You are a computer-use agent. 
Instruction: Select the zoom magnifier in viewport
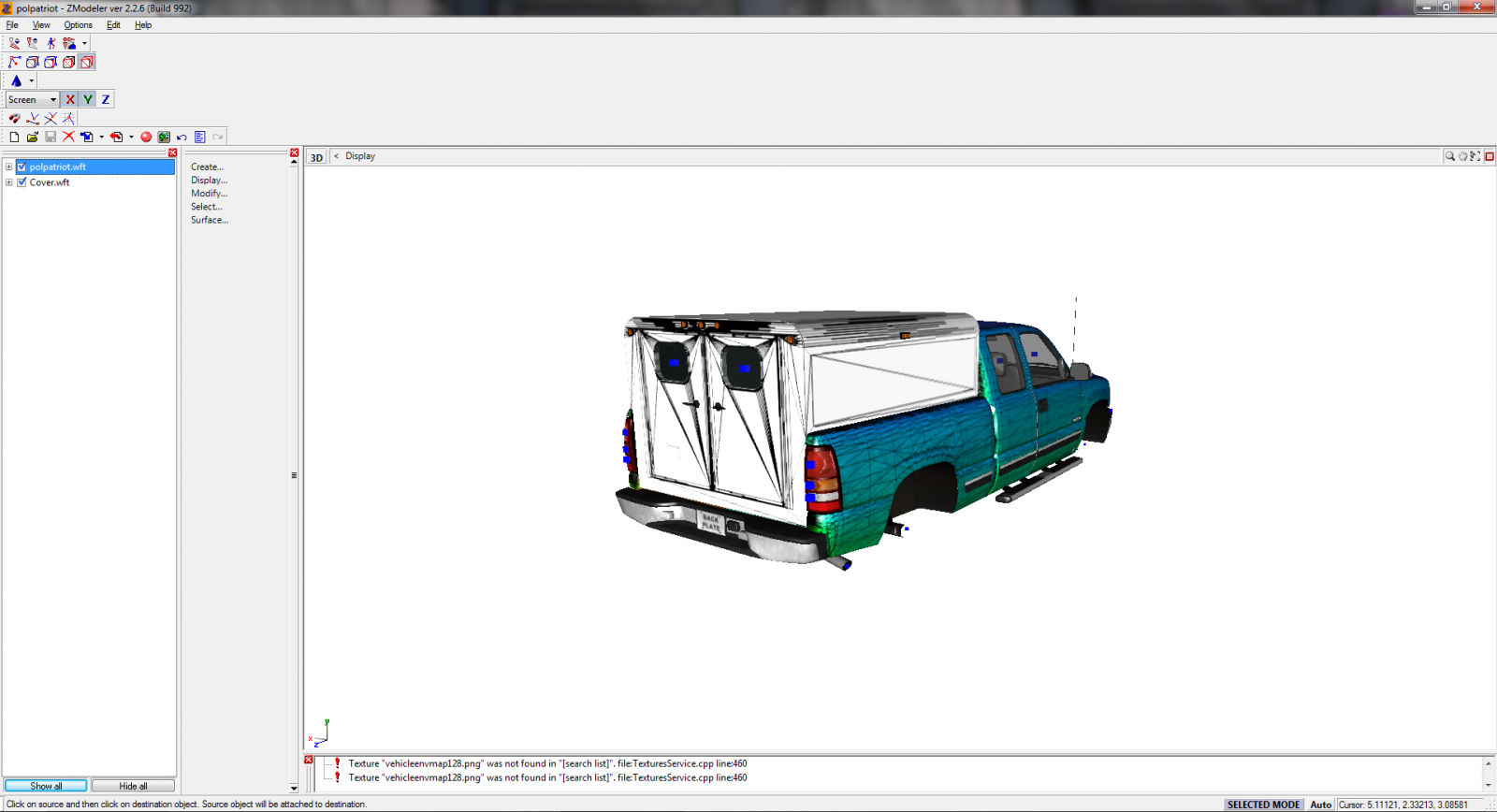pyautogui.click(x=1449, y=156)
